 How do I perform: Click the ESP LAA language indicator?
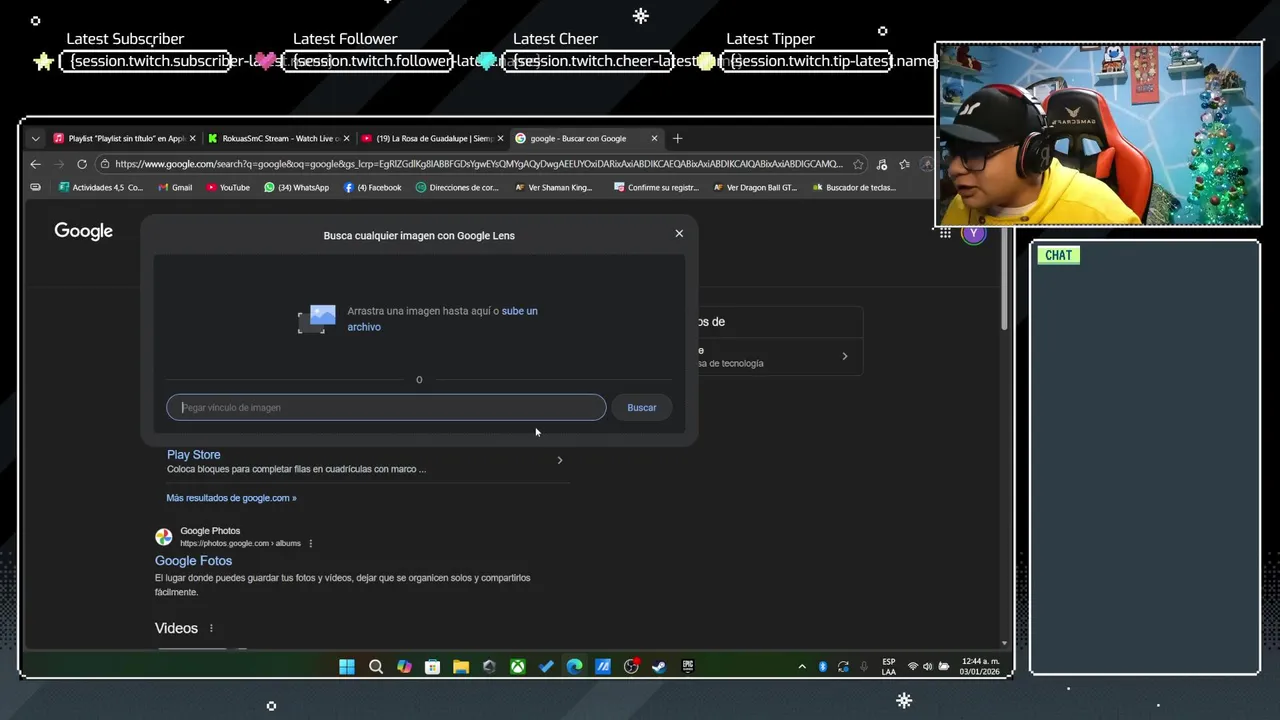coord(889,667)
